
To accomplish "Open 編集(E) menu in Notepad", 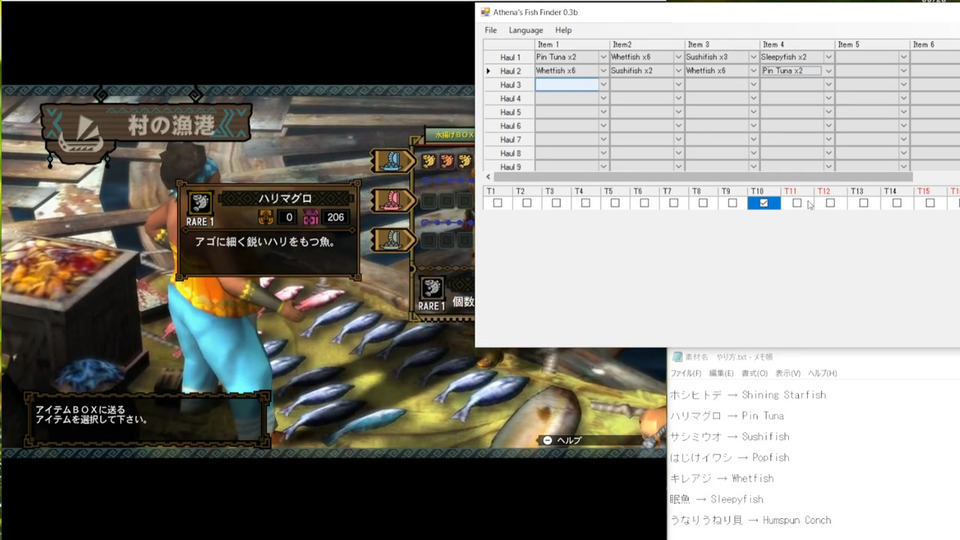I will pyautogui.click(x=721, y=373).
